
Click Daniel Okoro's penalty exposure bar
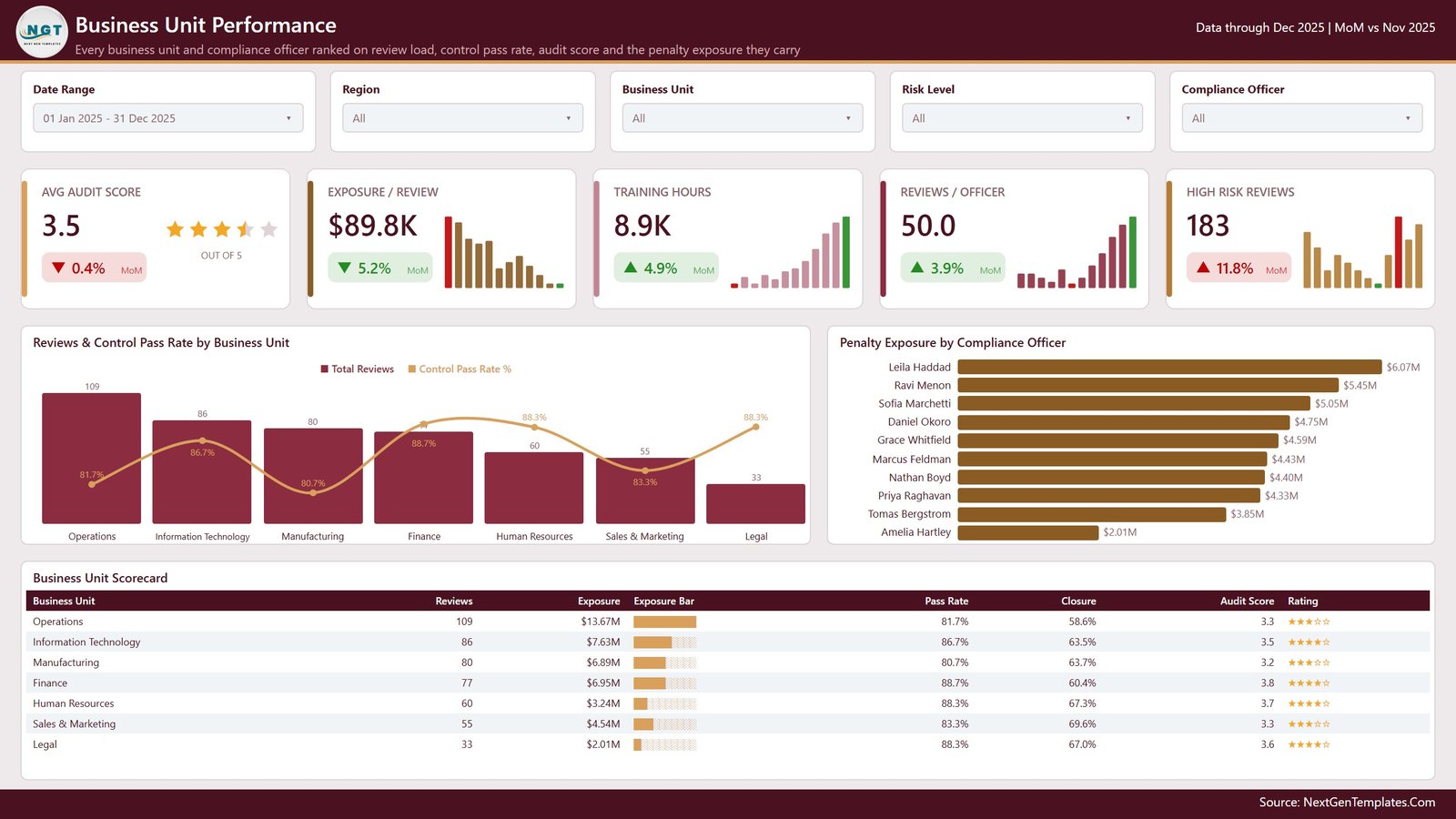click(x=1124, y=422)
